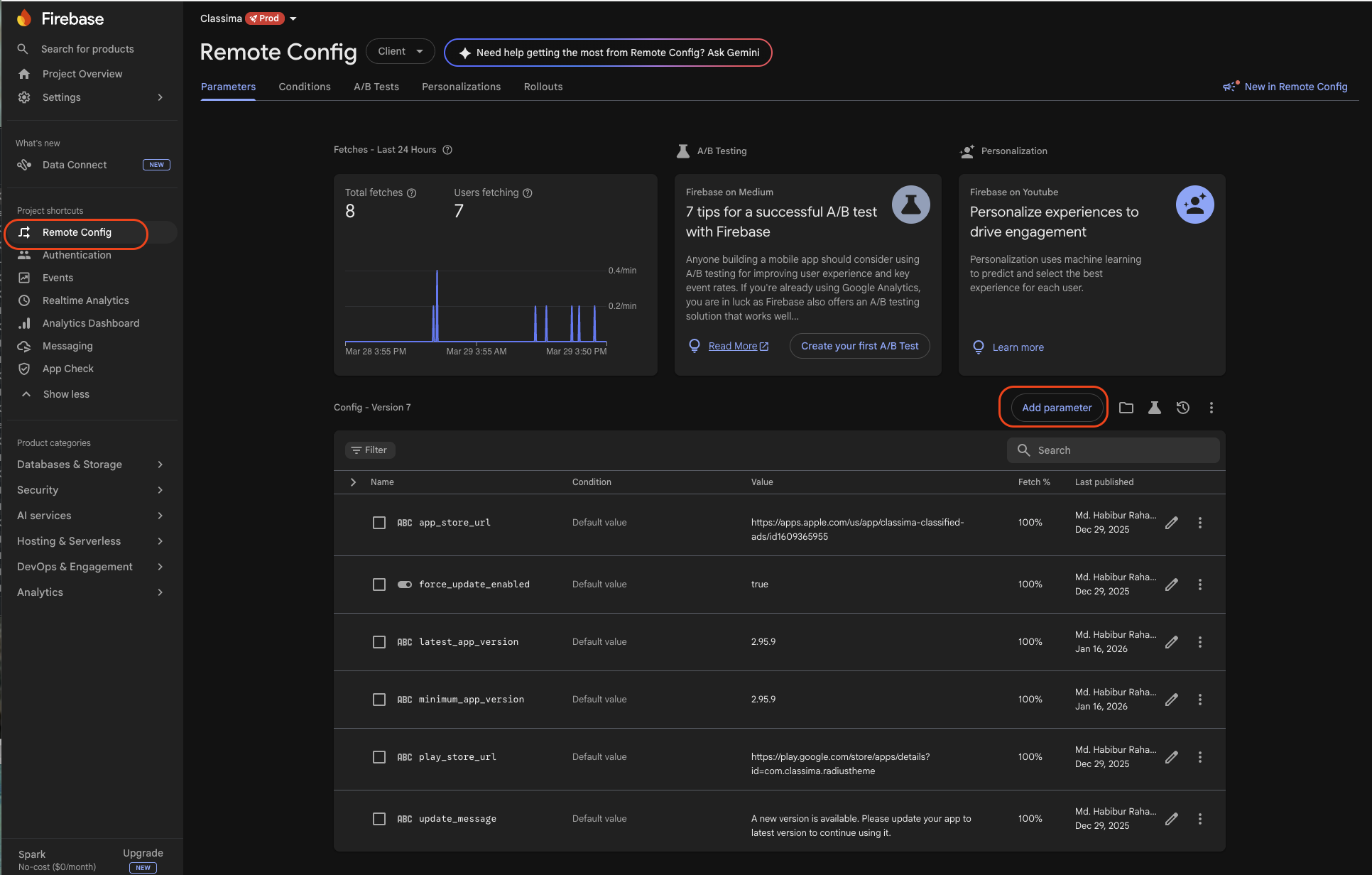Switch to the A/B Tests tab
Screen dimensions: 1372x875
(376, 87)
